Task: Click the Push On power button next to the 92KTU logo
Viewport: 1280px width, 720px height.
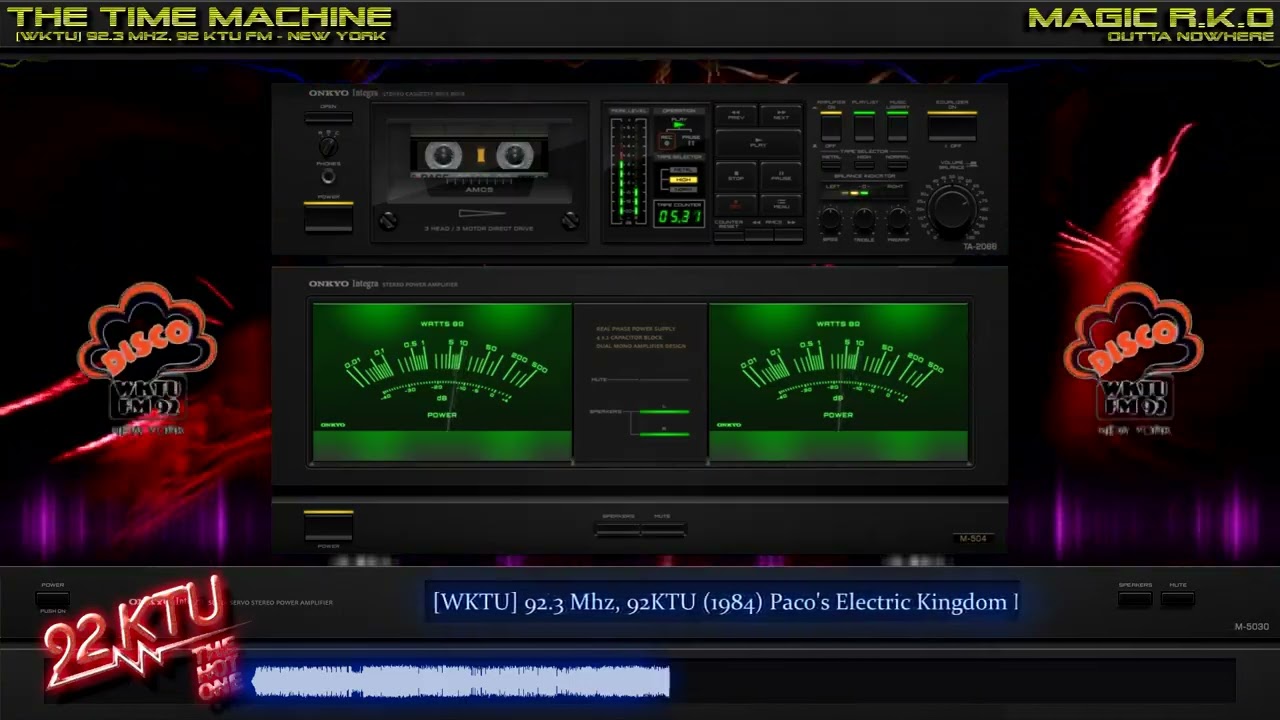Action: point(53,598)
